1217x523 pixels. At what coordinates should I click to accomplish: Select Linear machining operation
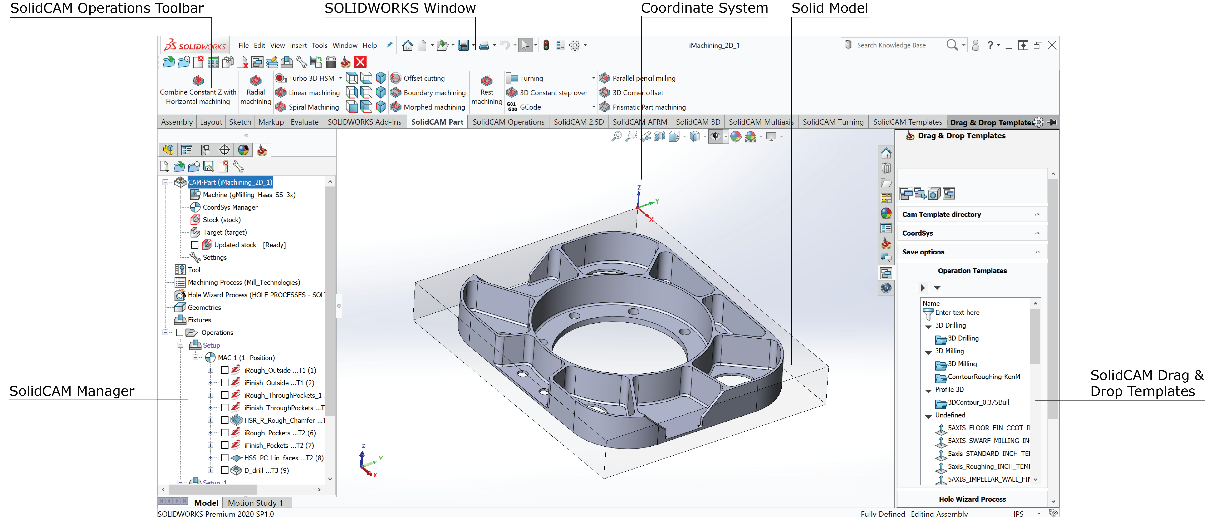[x=307, y=92]
